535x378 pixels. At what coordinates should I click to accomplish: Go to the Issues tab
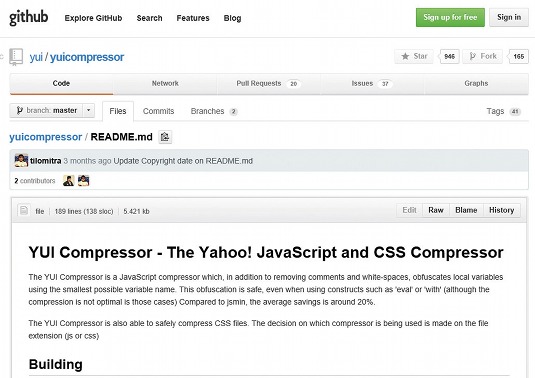372,84
